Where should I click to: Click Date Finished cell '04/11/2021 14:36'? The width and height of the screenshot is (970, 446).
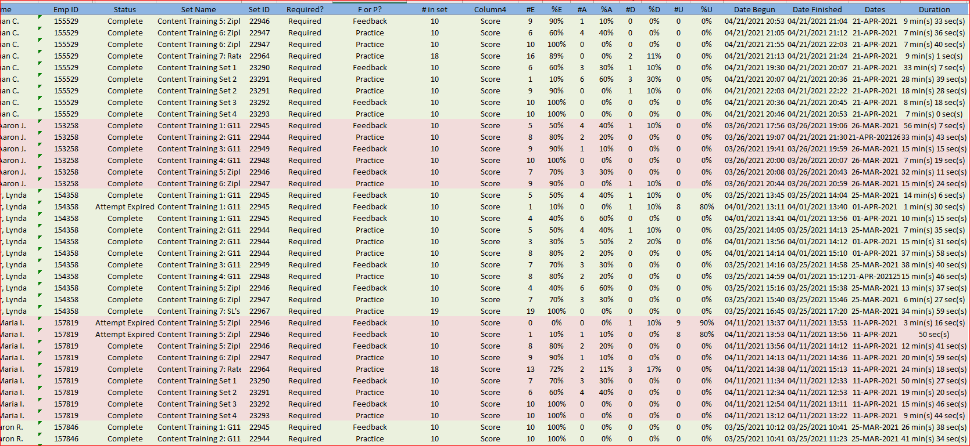[816, 357]
